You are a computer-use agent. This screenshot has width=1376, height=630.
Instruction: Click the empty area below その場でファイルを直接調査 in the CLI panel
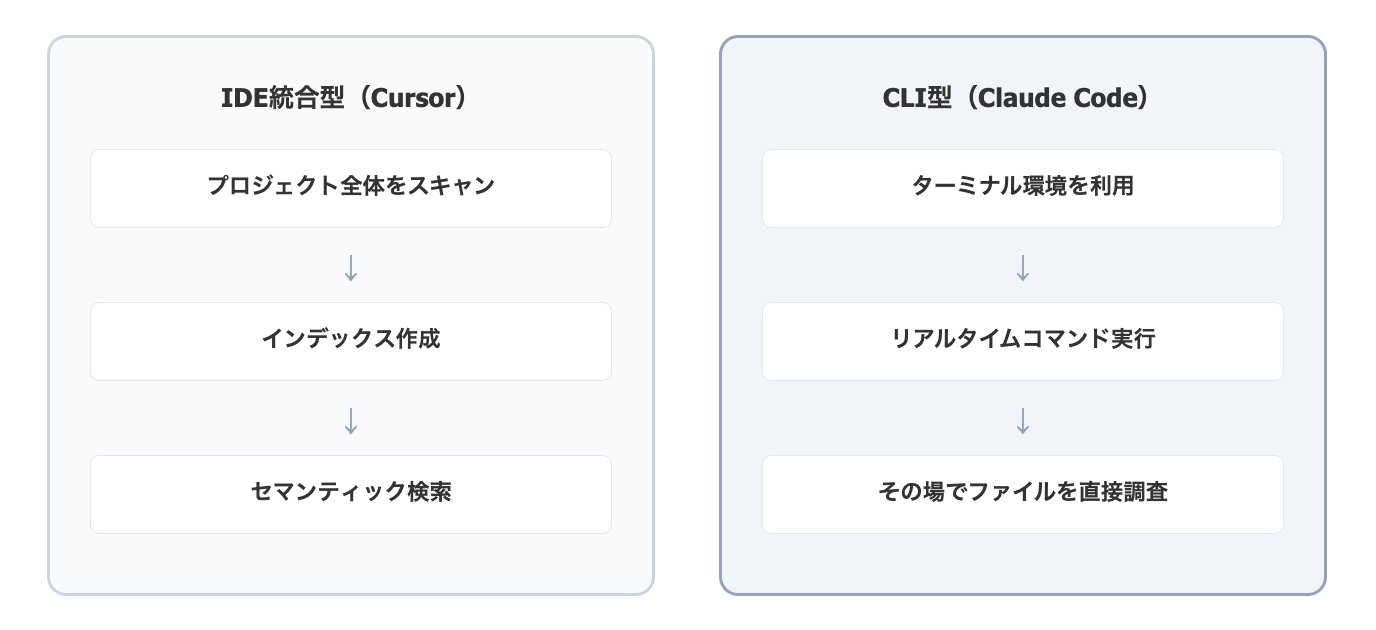click(x=1023, y=563)
